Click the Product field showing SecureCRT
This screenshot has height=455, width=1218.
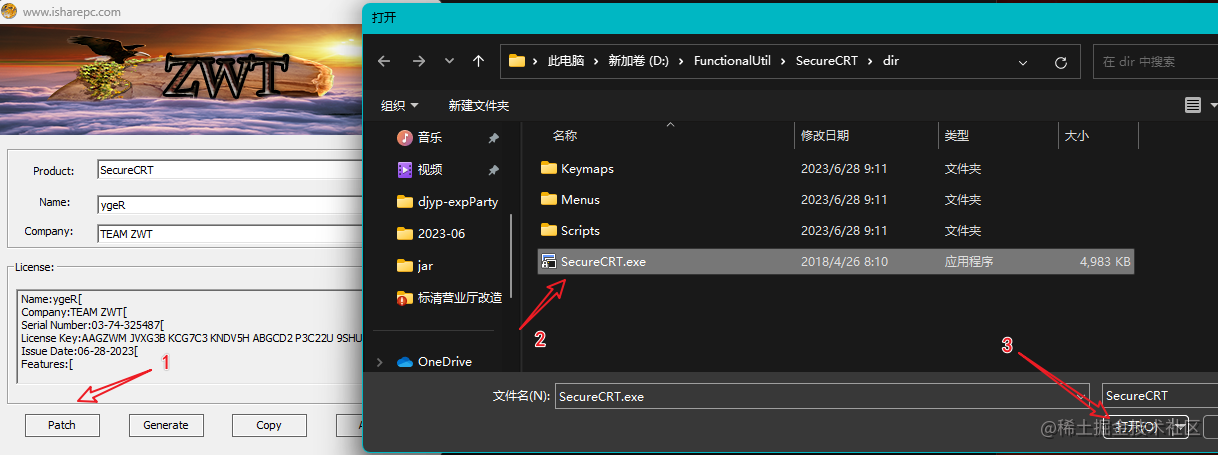point(229,170)
